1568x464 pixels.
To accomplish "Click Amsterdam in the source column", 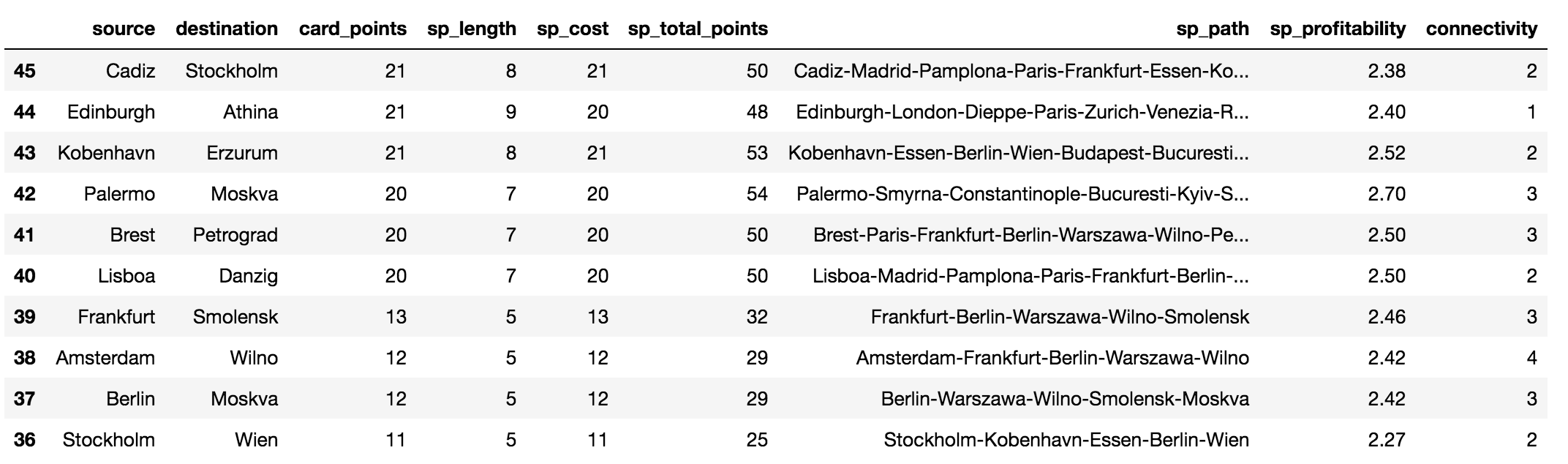I will [105, 358].
